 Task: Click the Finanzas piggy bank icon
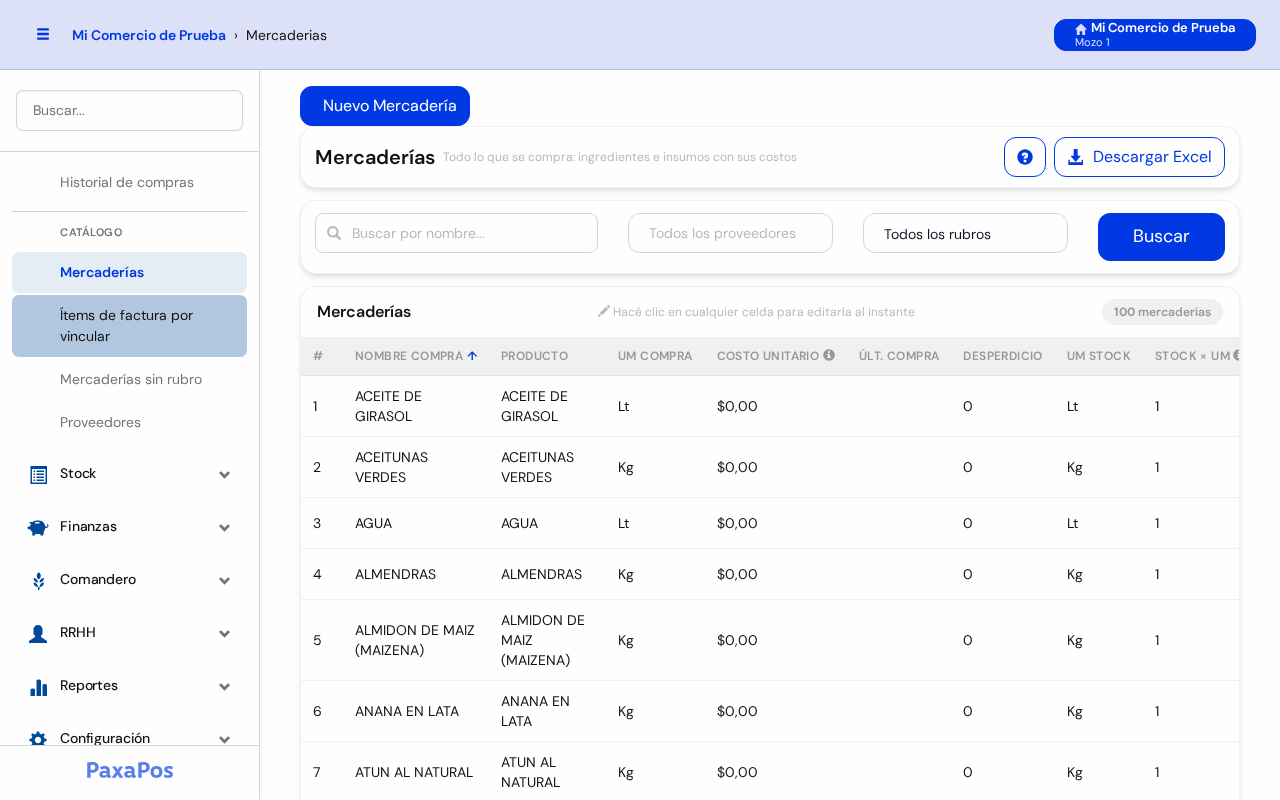pos(38,527)
